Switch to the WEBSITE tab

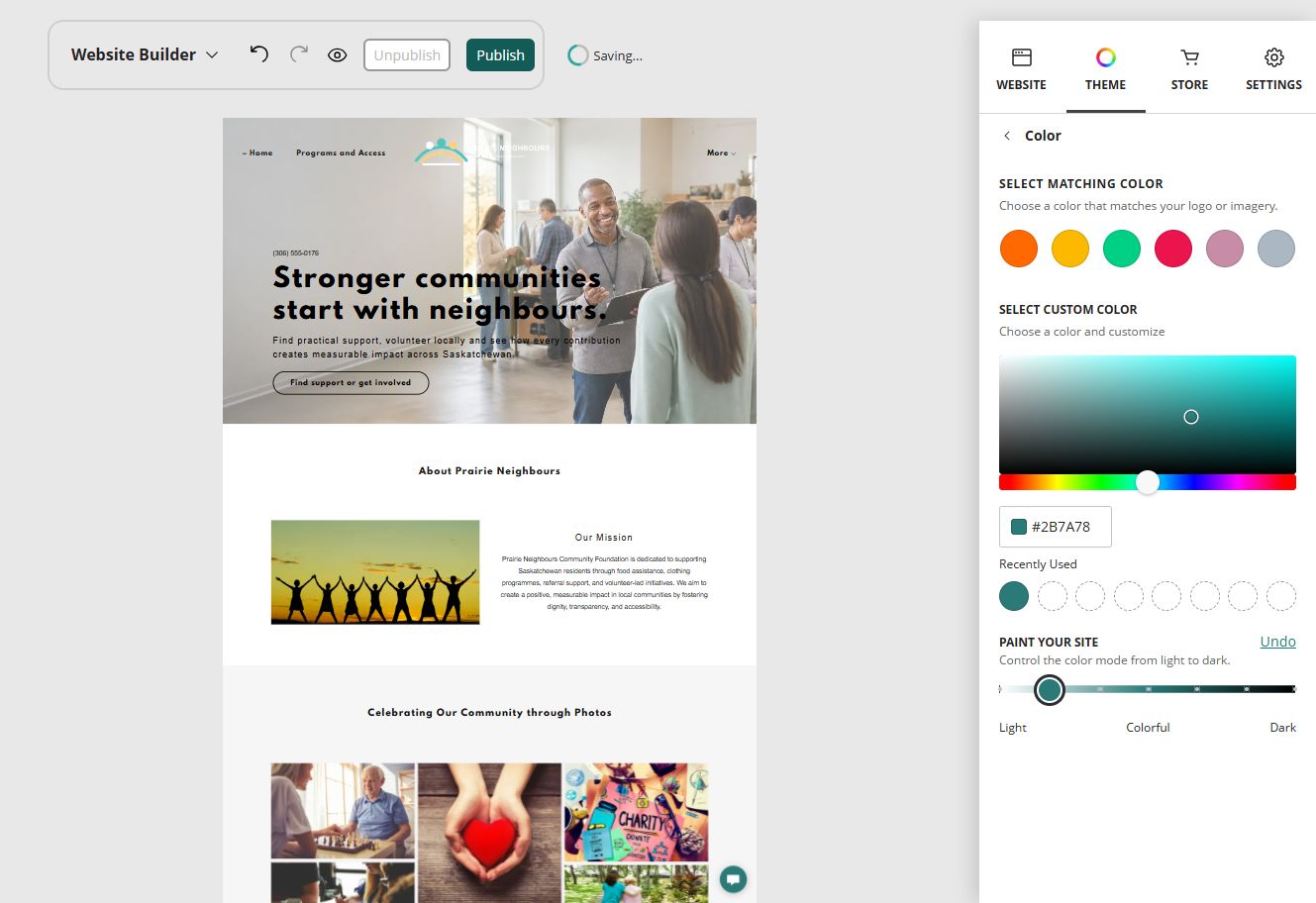pos(1021,69)
